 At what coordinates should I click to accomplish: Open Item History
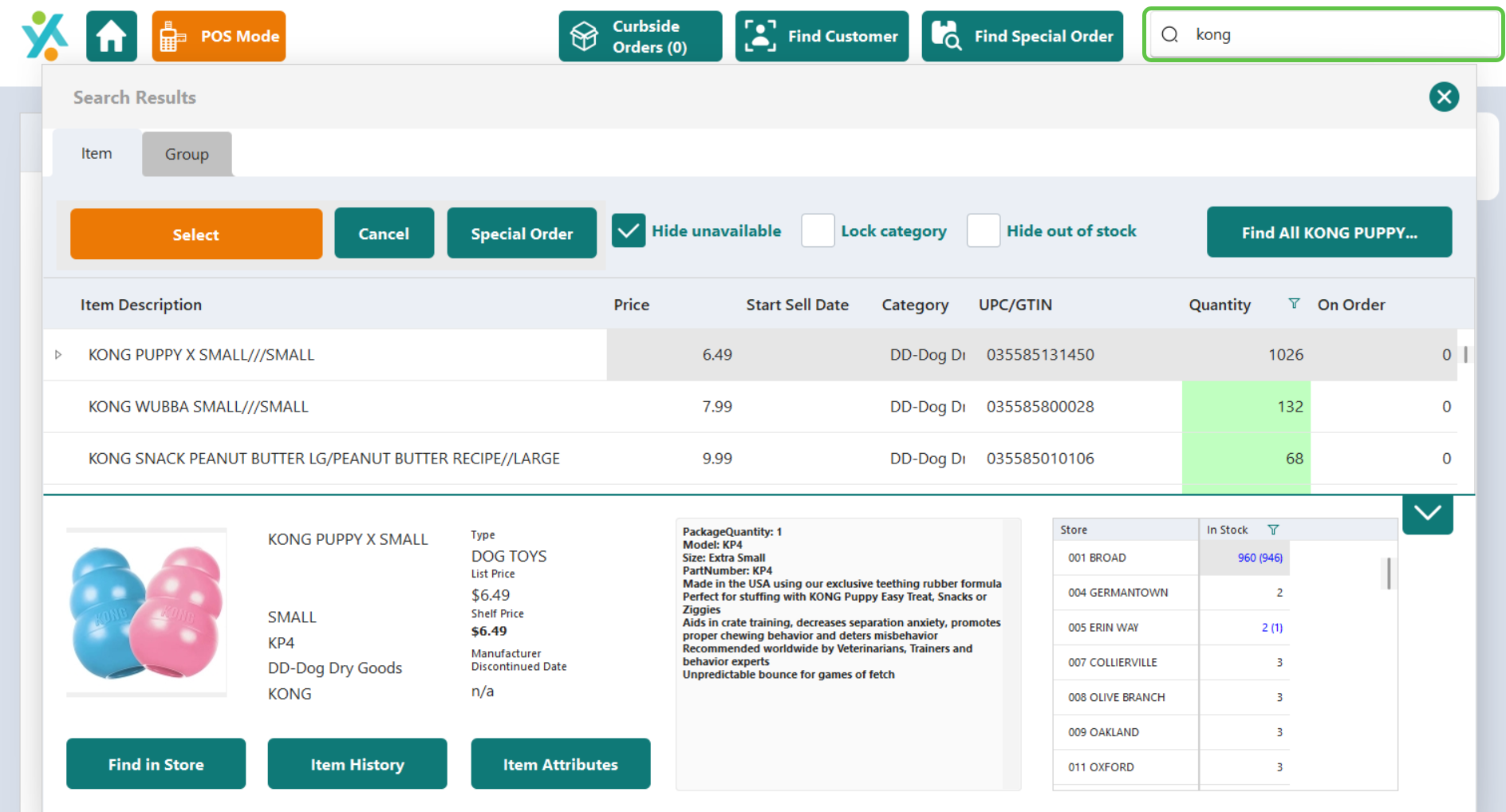[x=357, y=764]
